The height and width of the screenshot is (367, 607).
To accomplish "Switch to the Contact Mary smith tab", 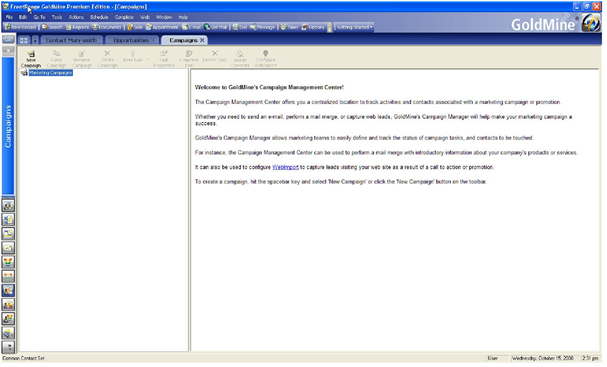I will coord(71,40).
